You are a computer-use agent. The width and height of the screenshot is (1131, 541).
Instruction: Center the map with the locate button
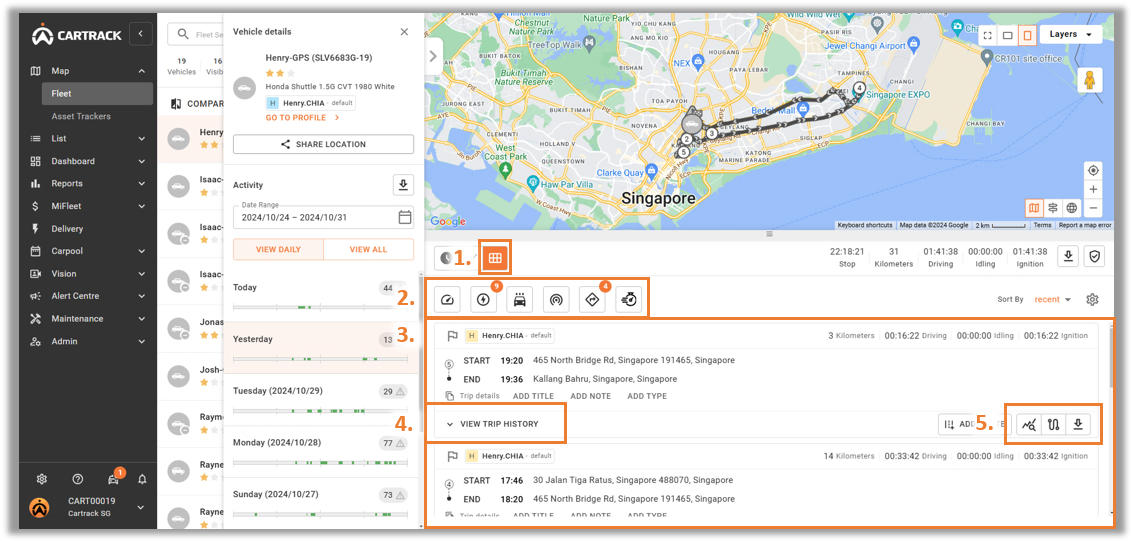[x=1093, y=170]
